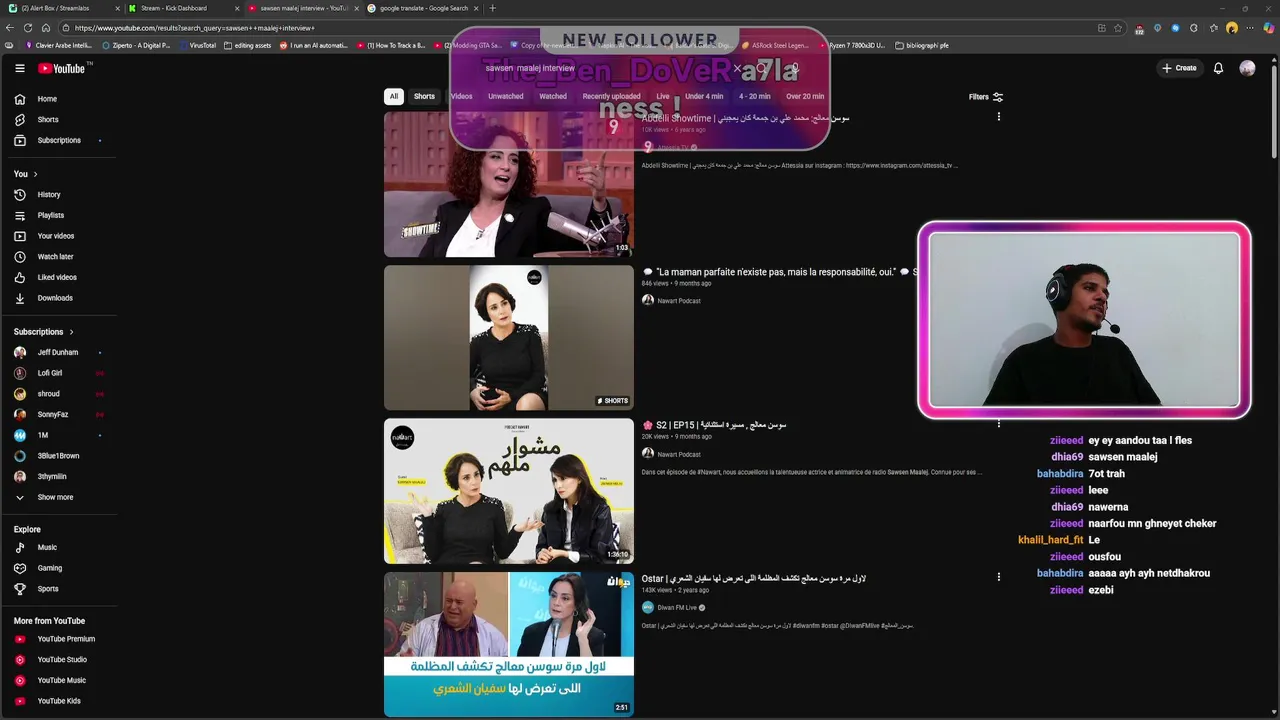Screen dimensions: 1280x720
Task: Open options menu for the Ostar Diwan FM video
Action: tap(998, 577)
